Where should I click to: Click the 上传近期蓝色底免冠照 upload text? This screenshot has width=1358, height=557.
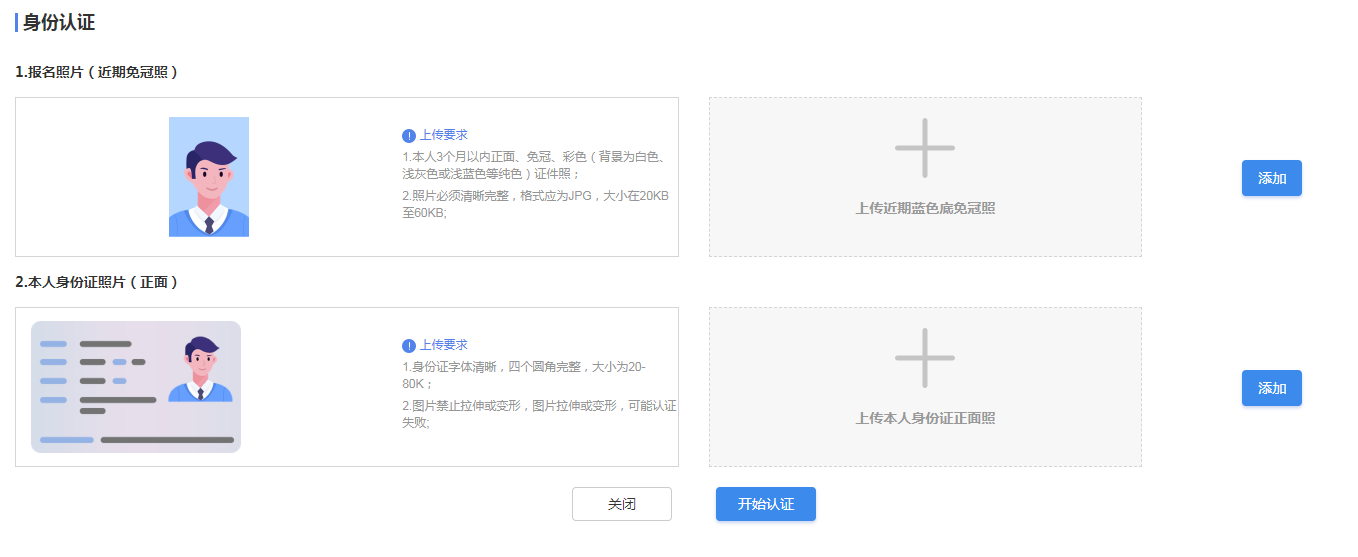[x=925, y=208]
